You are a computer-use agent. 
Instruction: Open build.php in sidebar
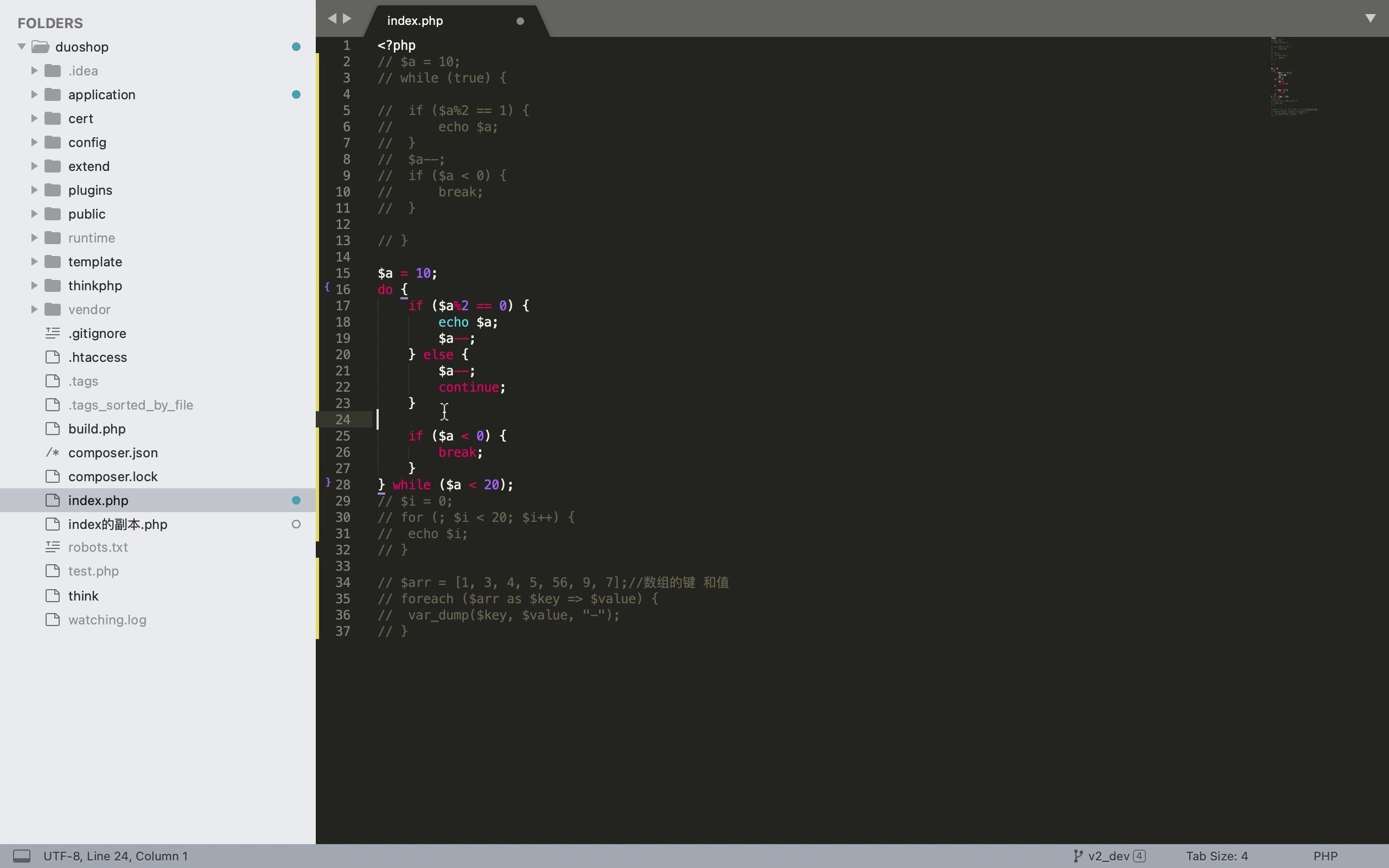(97, 429)
